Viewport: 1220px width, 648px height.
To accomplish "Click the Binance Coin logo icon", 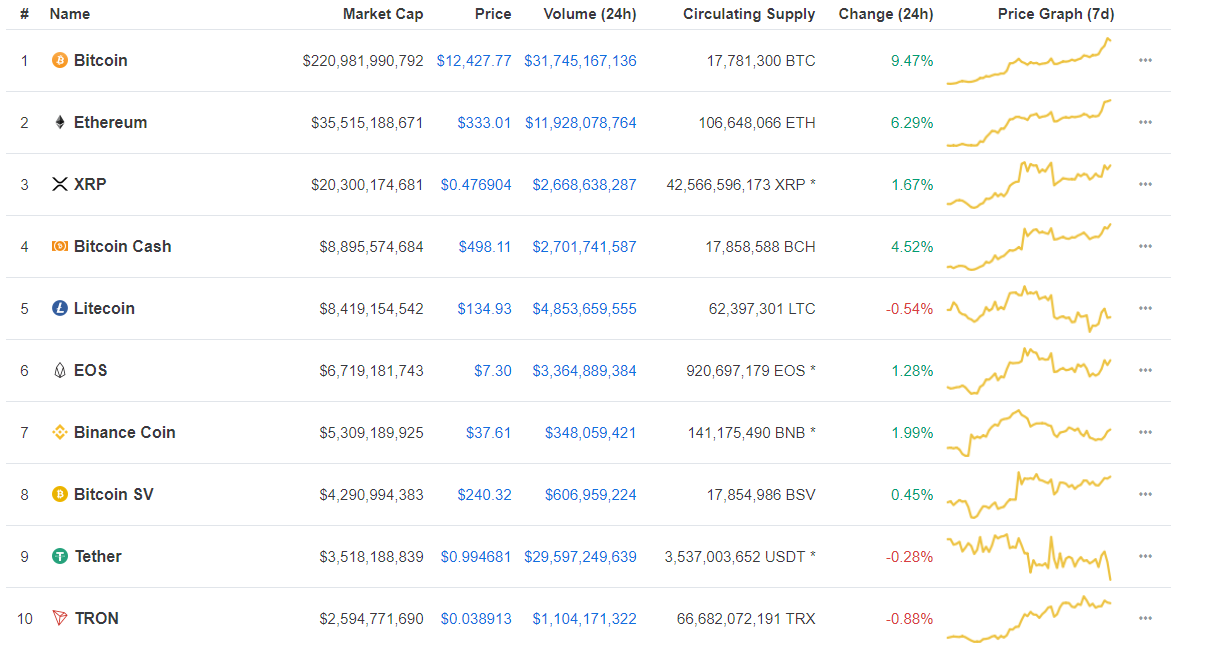I will tap(60, 433).
